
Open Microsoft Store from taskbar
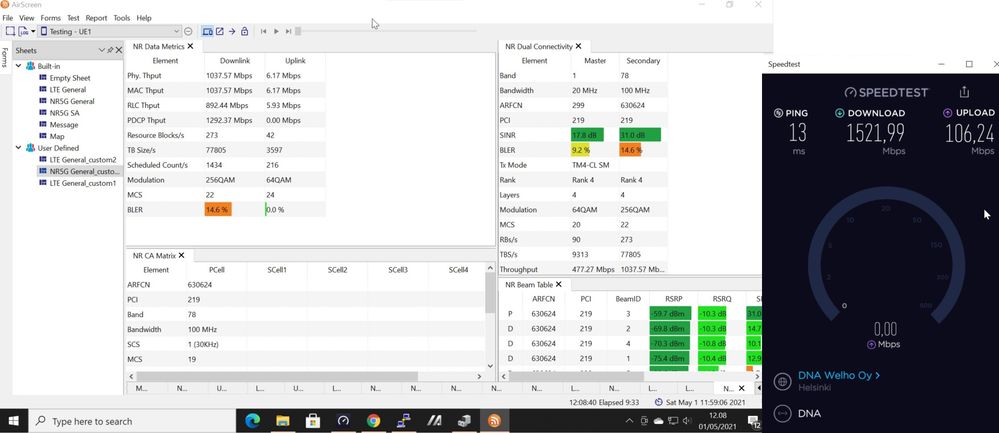(x=313, y=421)
